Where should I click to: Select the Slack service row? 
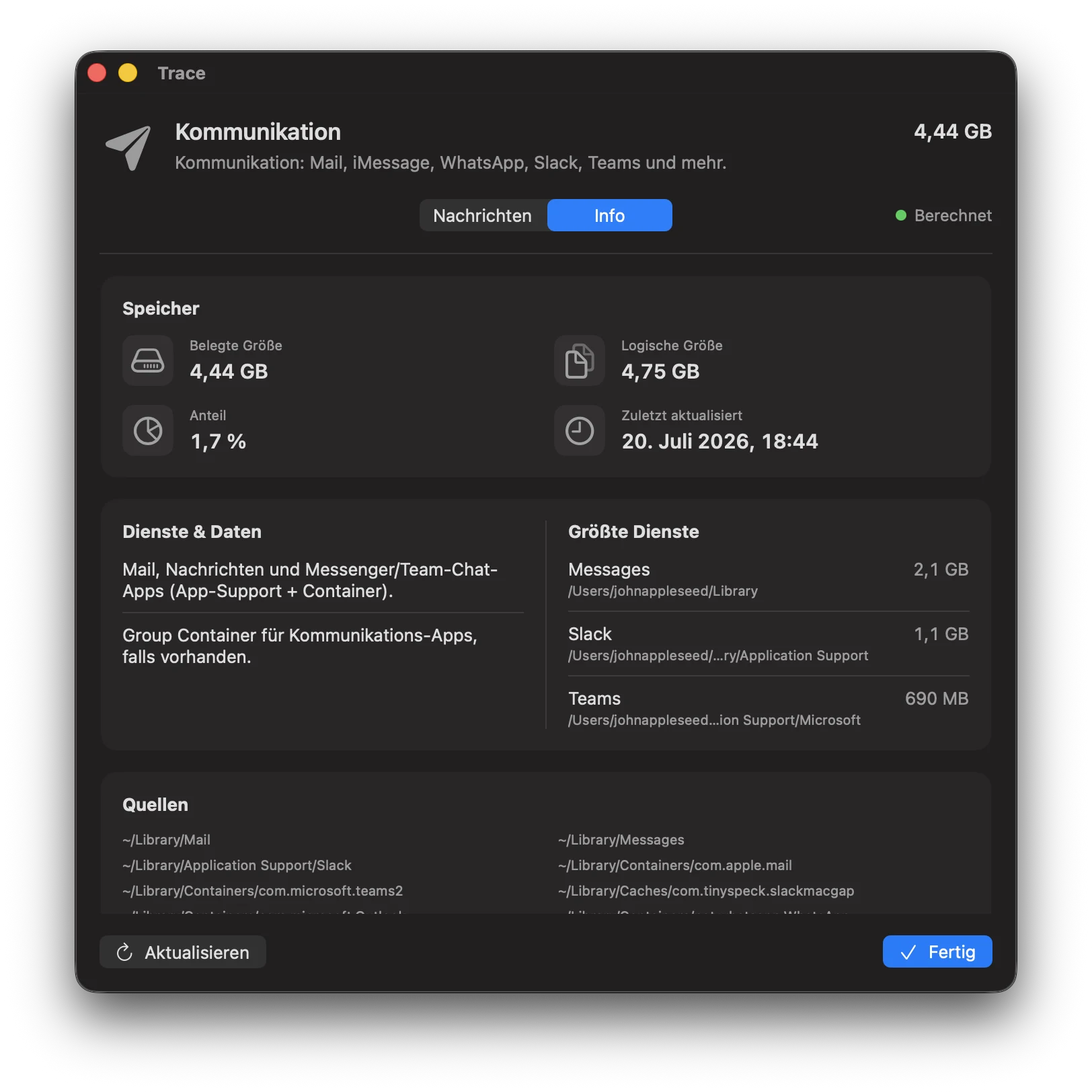pyautogui.click(x=769, y=644)
